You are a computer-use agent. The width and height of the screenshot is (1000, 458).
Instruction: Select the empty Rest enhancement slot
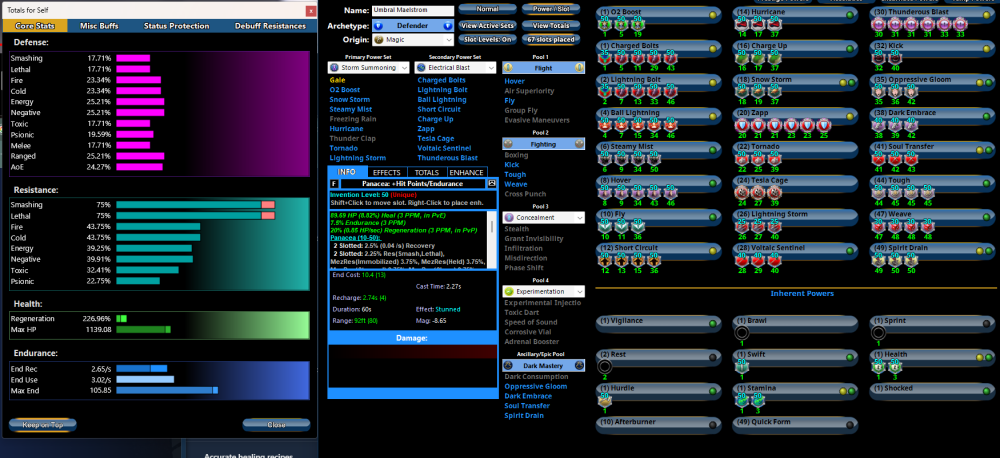pyautogui.click(x=605, y=366)
